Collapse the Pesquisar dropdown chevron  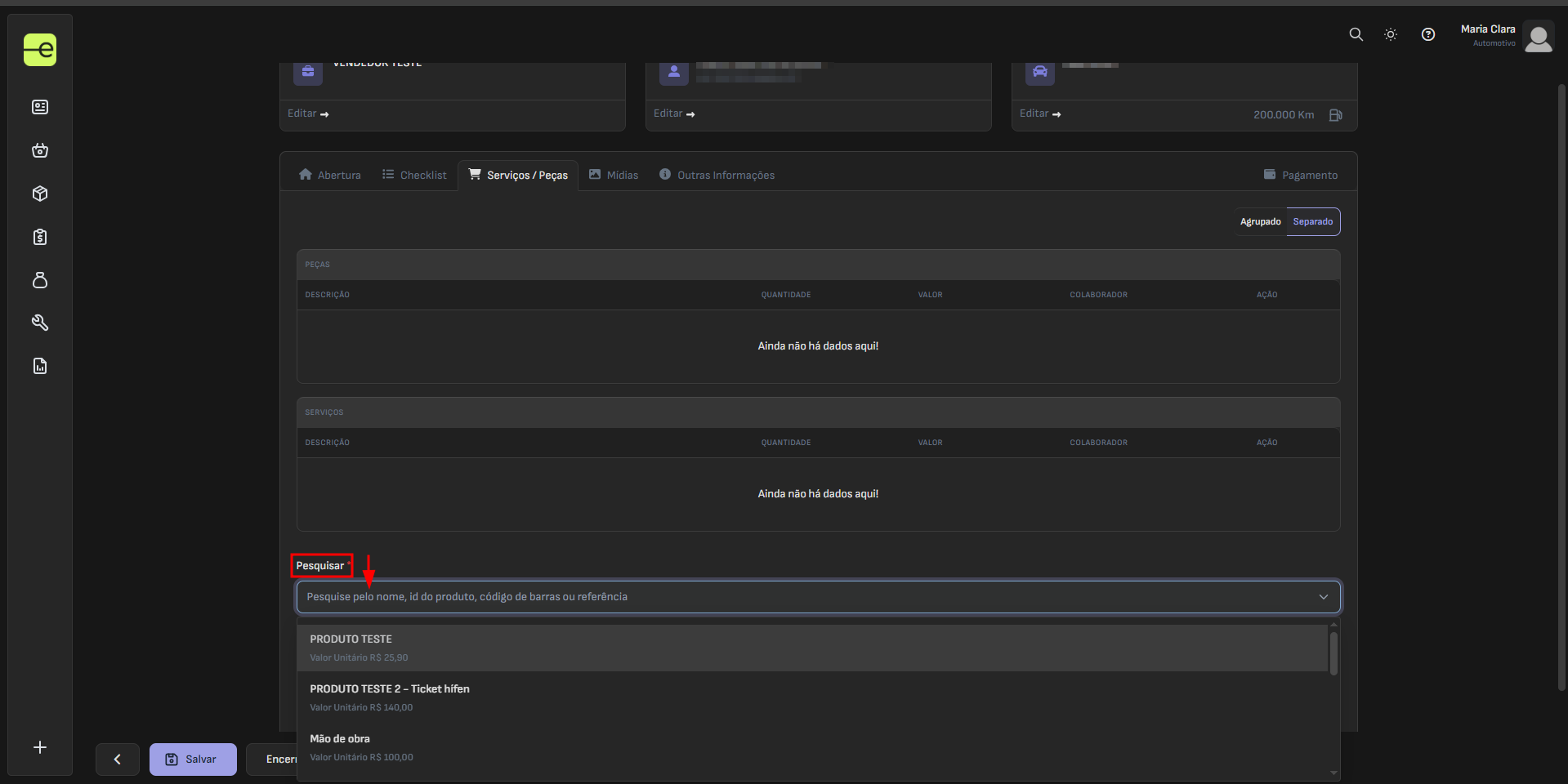pyautogui.click(x=1323, y=597)
